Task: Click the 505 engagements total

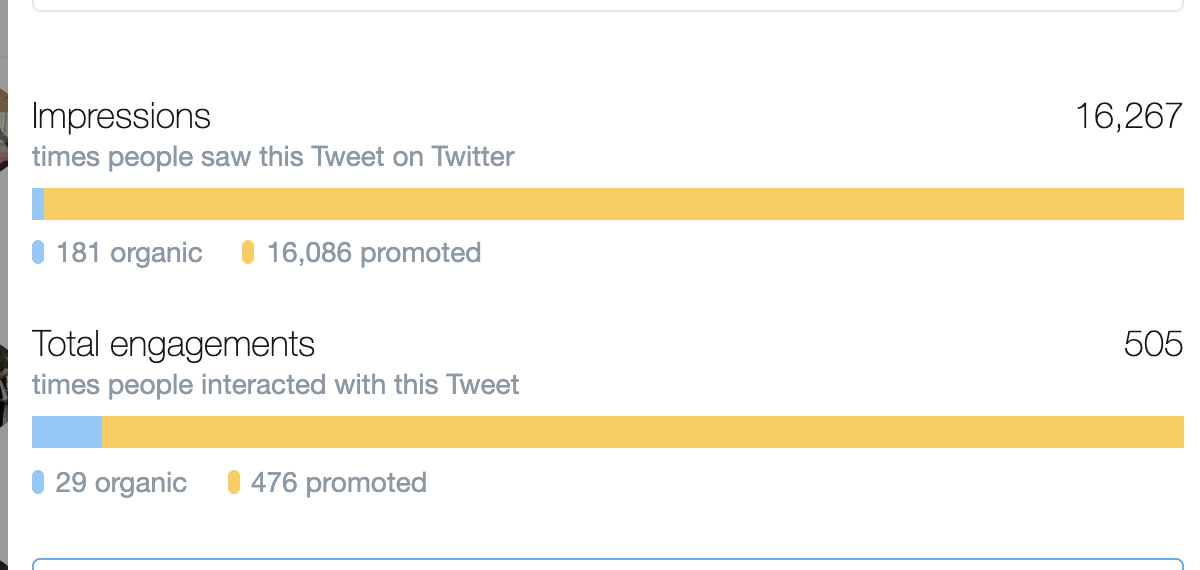Action: [x=1153, y=344]
